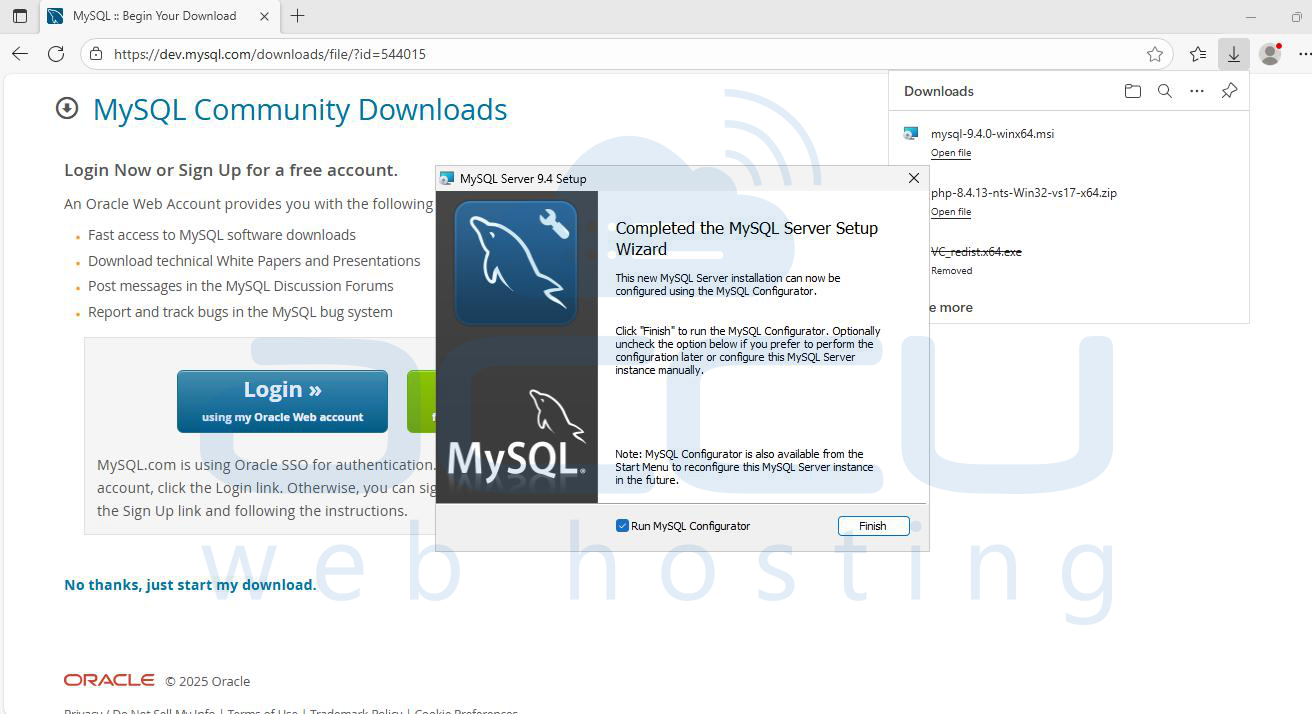Click "No thanks, just start my download"
The image size is (1312, 714).
pos(190,585)
